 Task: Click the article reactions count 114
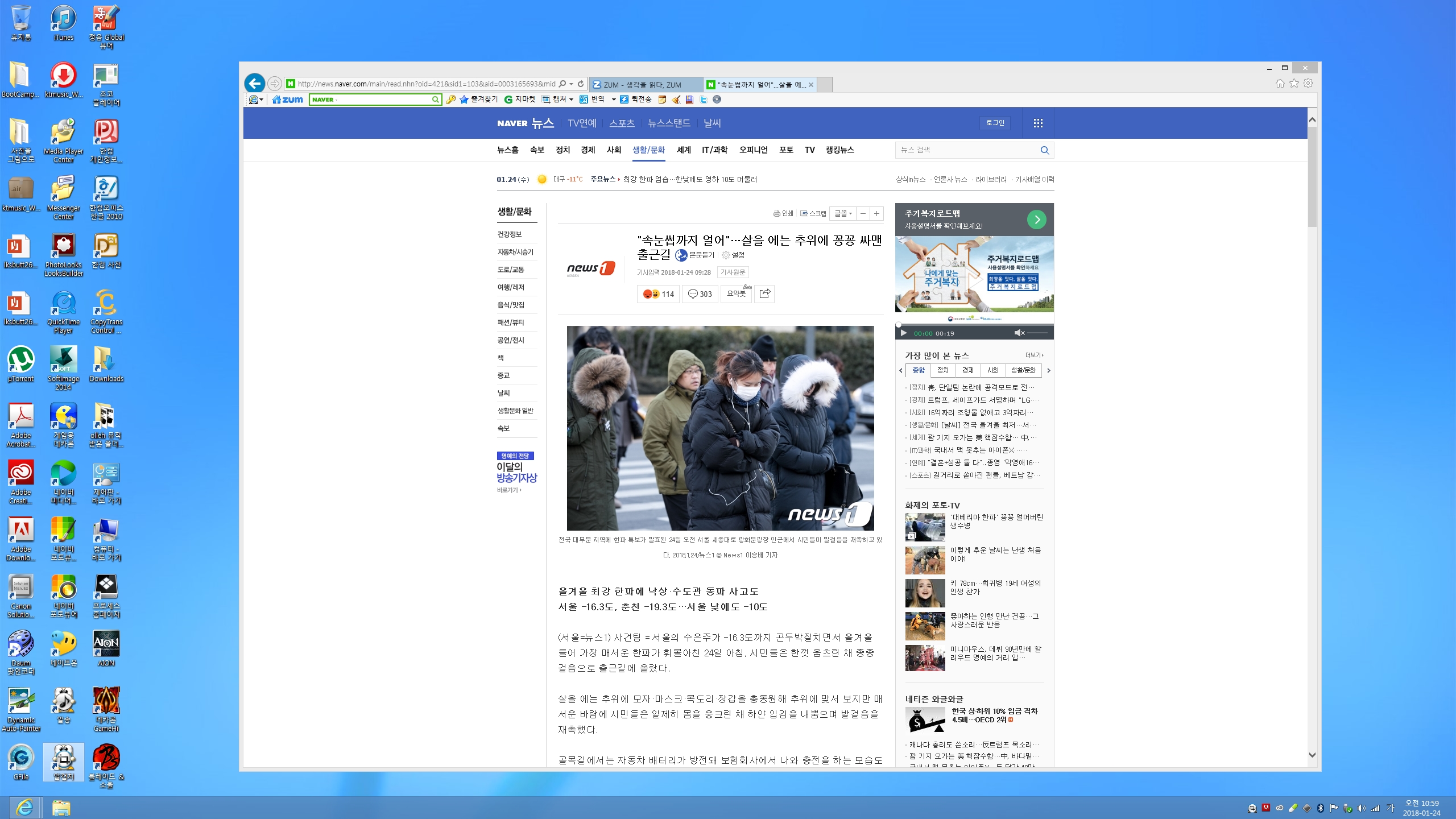(658, 293)
